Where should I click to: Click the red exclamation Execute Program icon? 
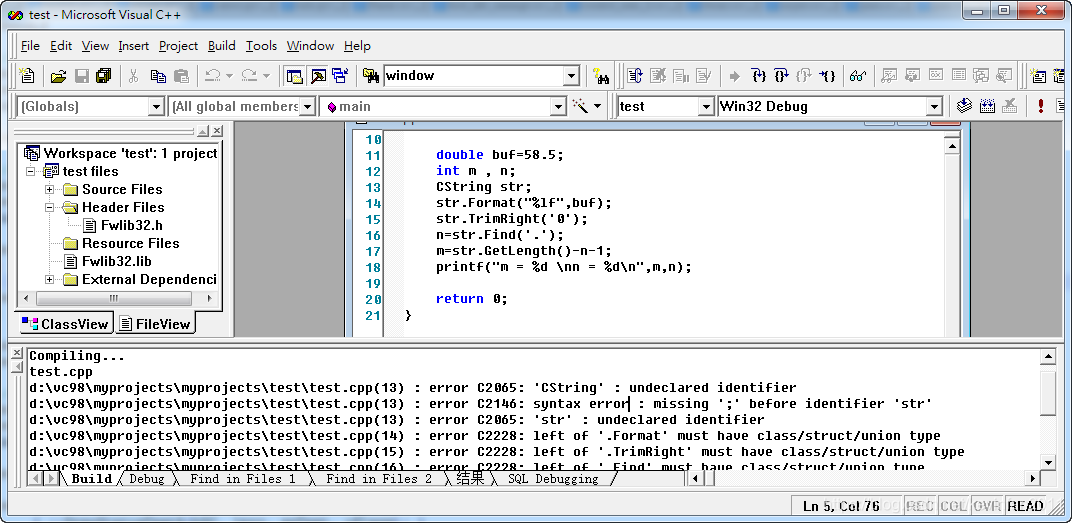pyautogui.click(x=1041, y=106)
